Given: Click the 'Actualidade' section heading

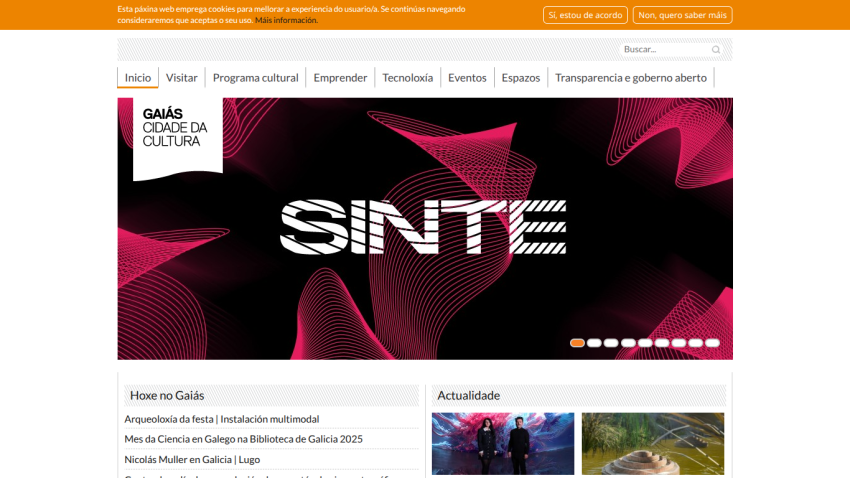Looking at the screenshot, I should (x=468, y=396).
